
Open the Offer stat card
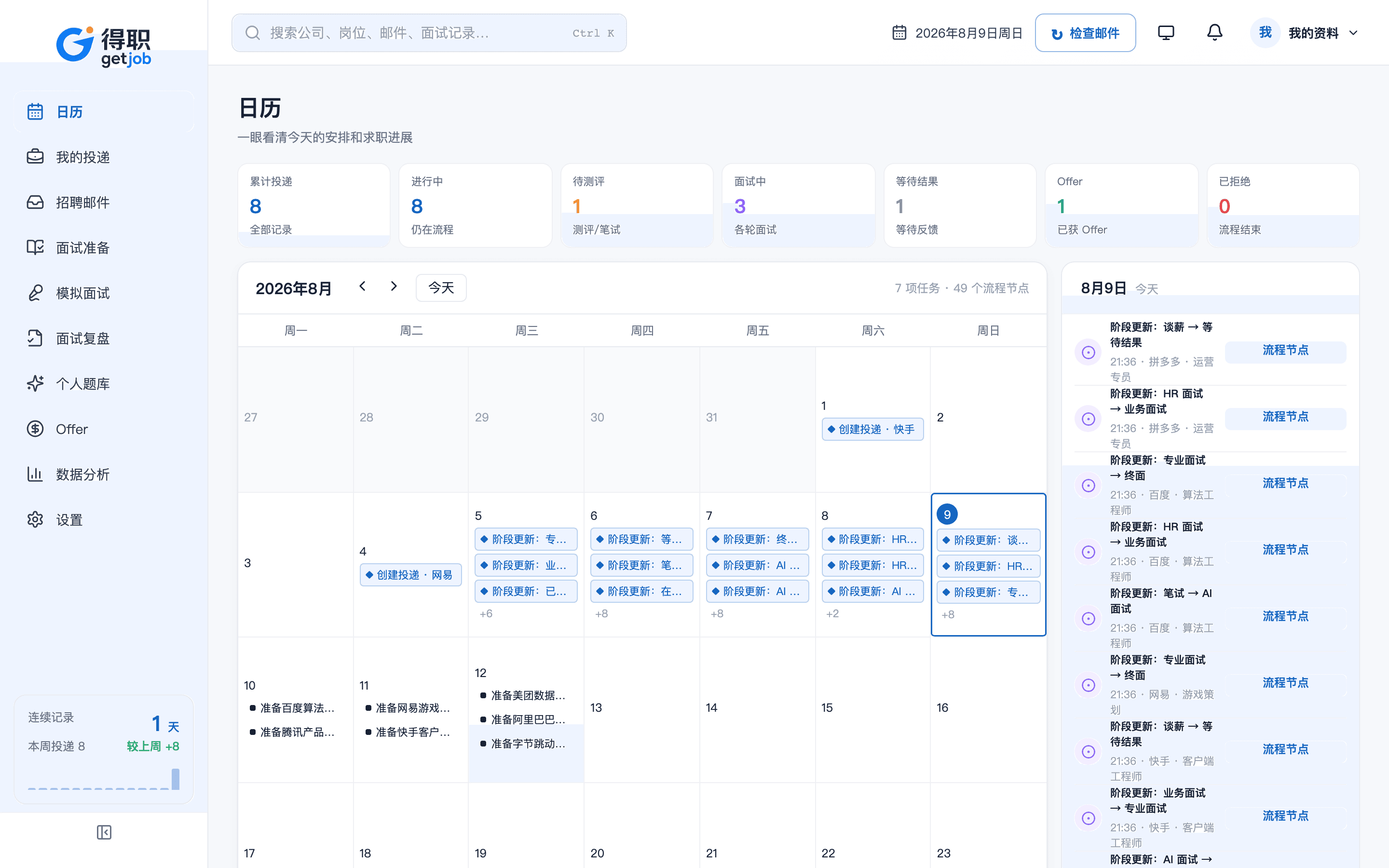click(x=1121, y=205)
